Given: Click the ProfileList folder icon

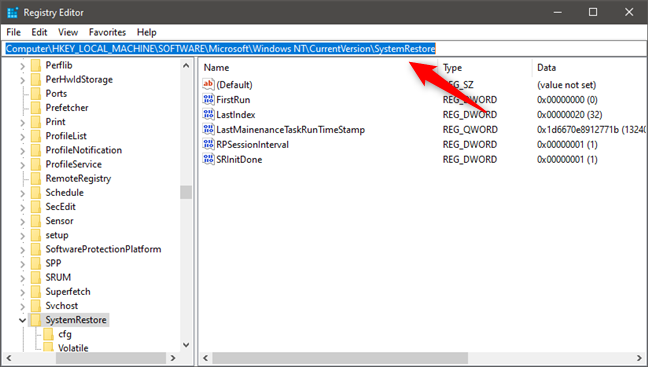Looking at the screenshot, I should [36, 136].
